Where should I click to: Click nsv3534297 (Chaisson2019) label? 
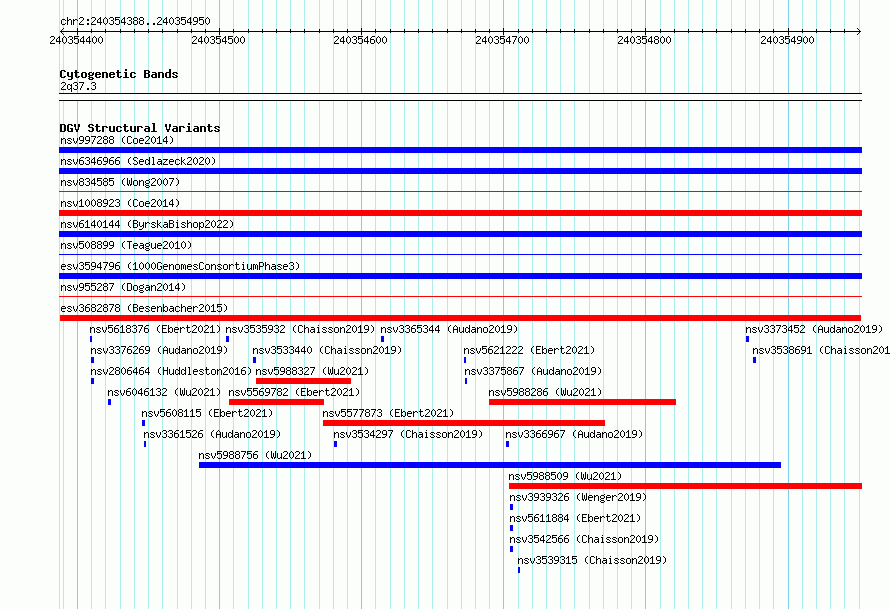point(408,434)
